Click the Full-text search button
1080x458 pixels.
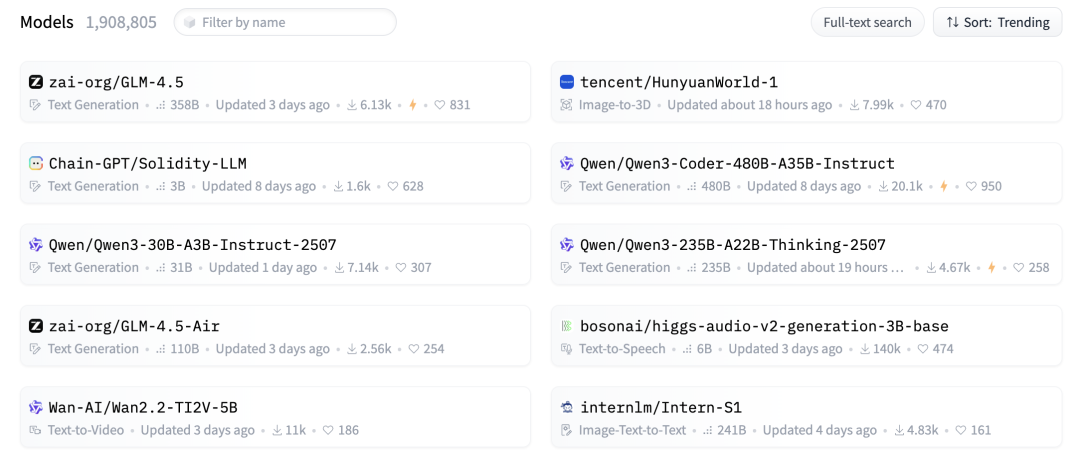(x=867, y=22)
